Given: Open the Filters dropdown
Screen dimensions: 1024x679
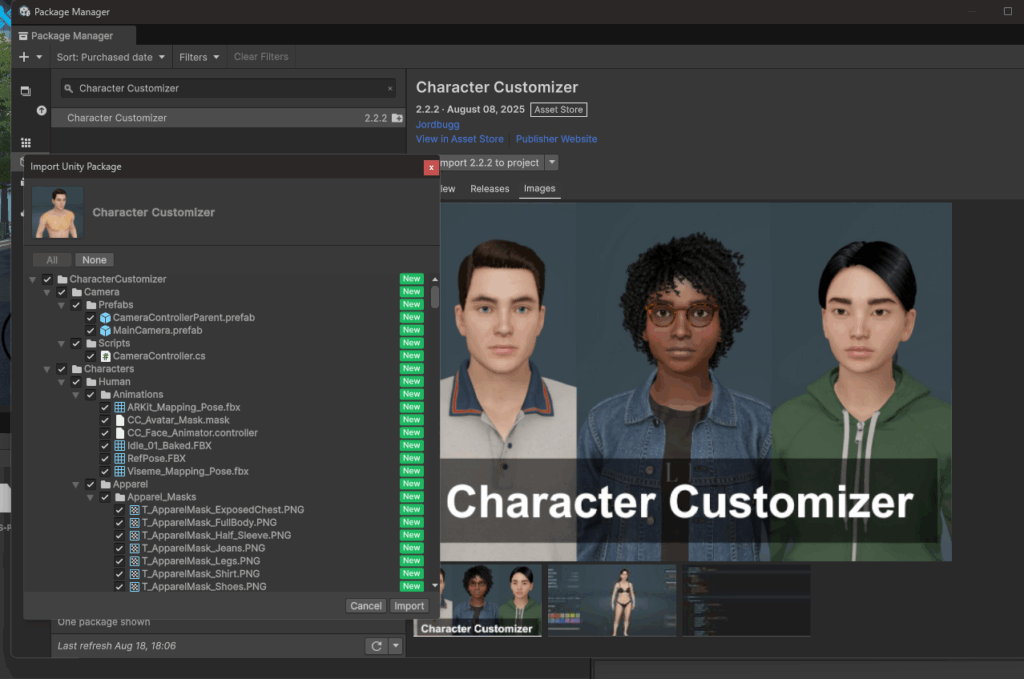Looking at the screenshot, I should click(x=199, y=57).
